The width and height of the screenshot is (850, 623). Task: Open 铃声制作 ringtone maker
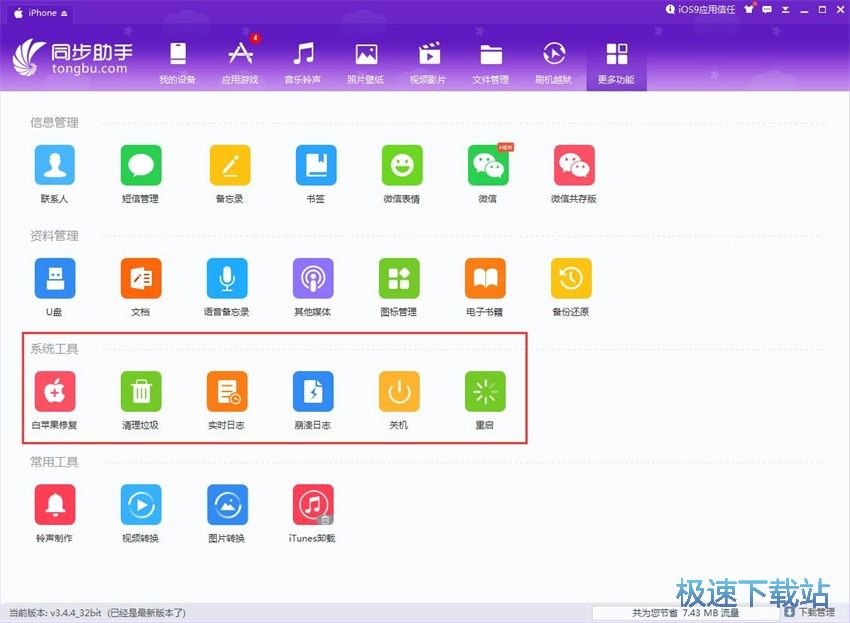54,504
